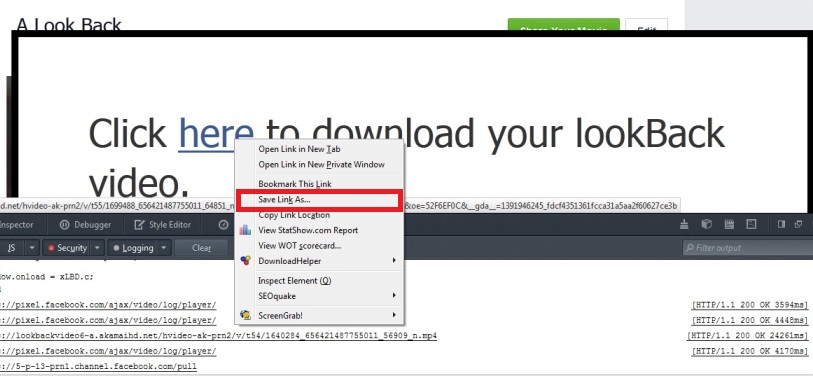Viewport: 813px width, 383px height.
Task: Click the Style Editor pencil icon
Action: (x=139, y=225)
